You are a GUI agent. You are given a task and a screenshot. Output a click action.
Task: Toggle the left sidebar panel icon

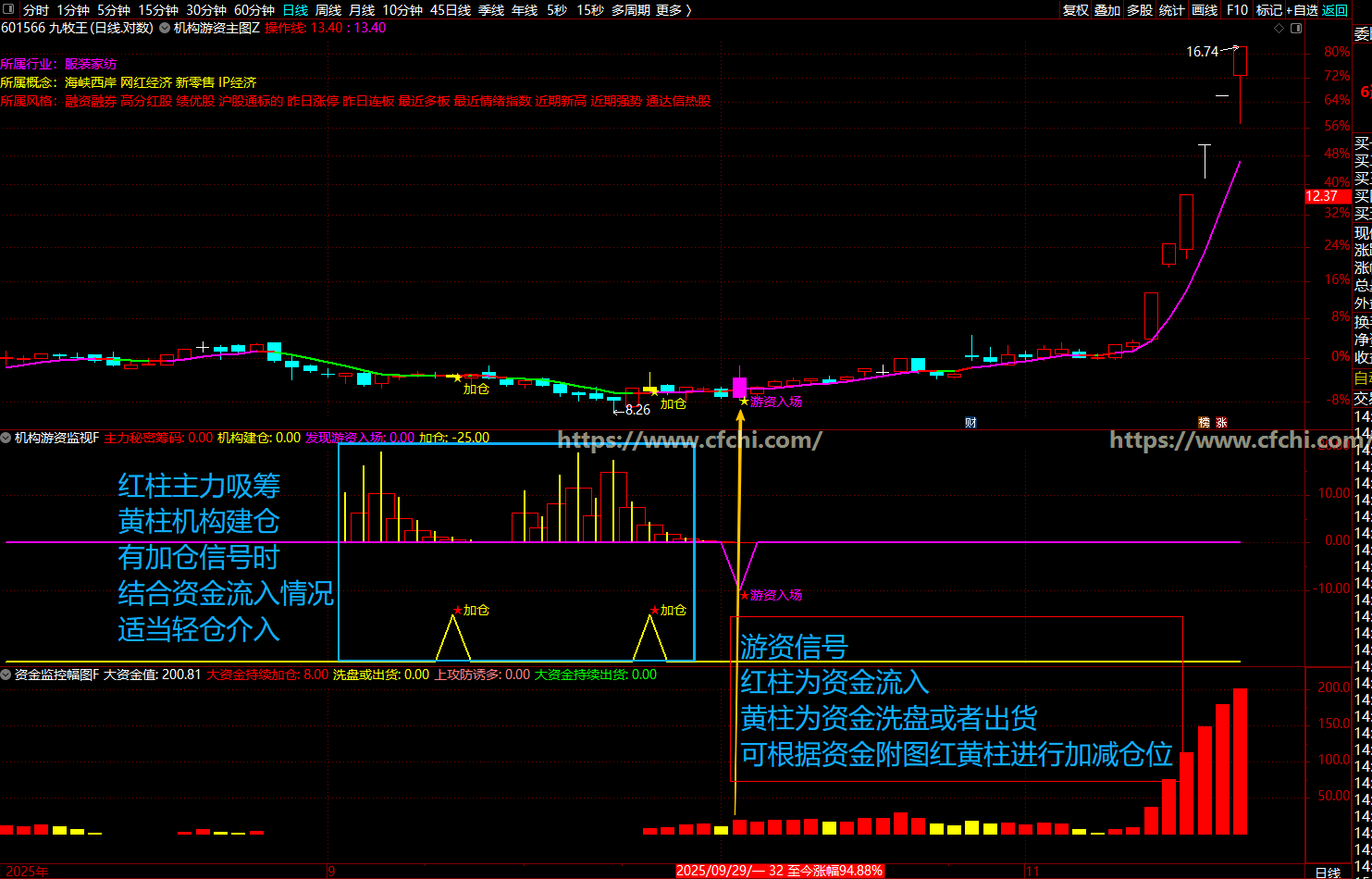point(9,10)
